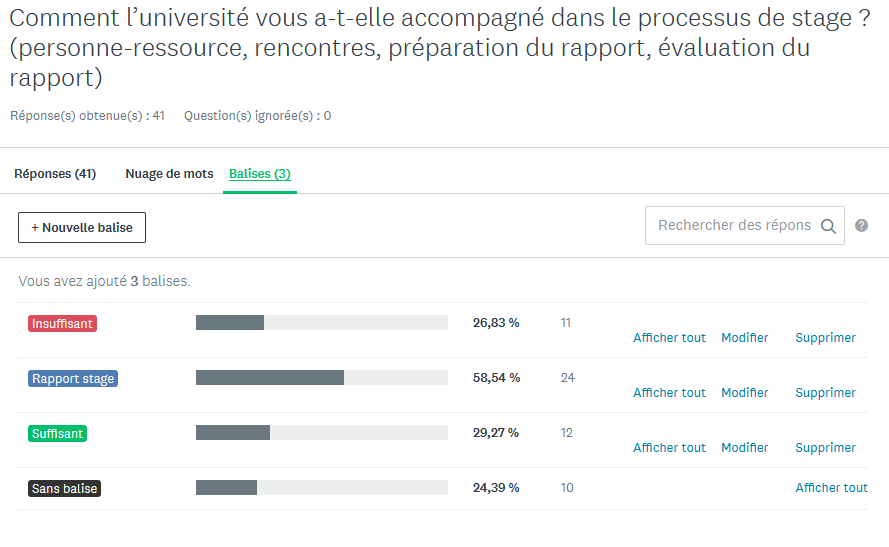Click the search magnifier icon
Screen dimensions: 889x547
(x=828, y=226)
